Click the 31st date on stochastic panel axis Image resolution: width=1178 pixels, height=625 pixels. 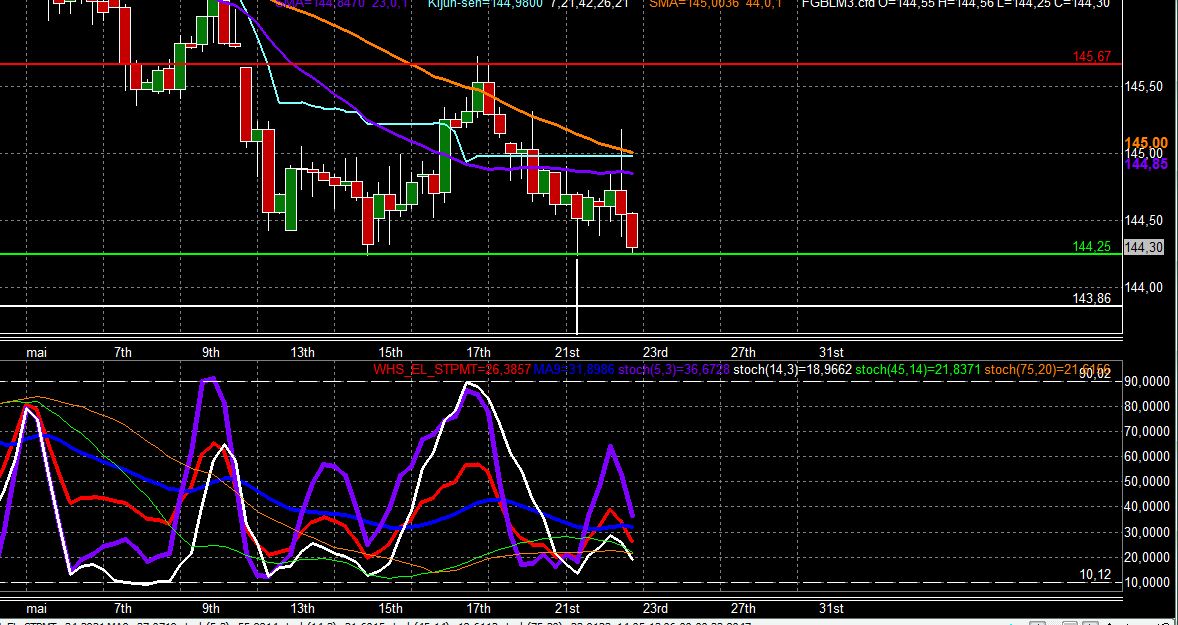(x=831, y=608)
